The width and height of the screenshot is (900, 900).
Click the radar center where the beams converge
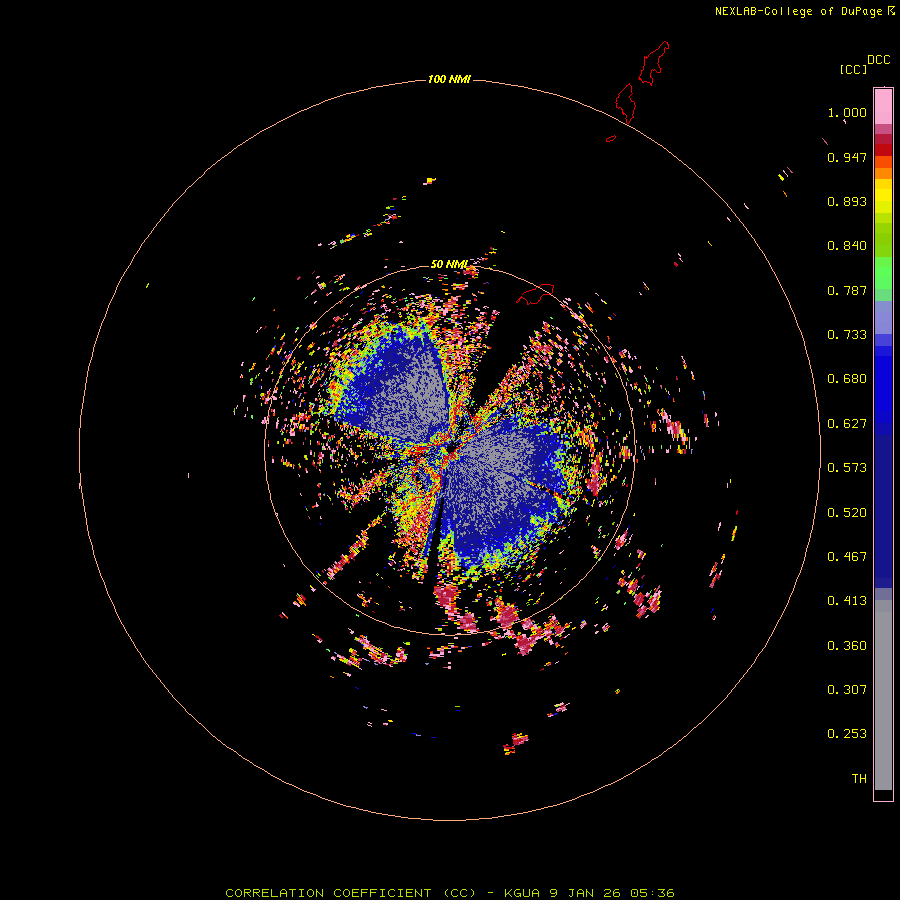[x=450, y=448]
